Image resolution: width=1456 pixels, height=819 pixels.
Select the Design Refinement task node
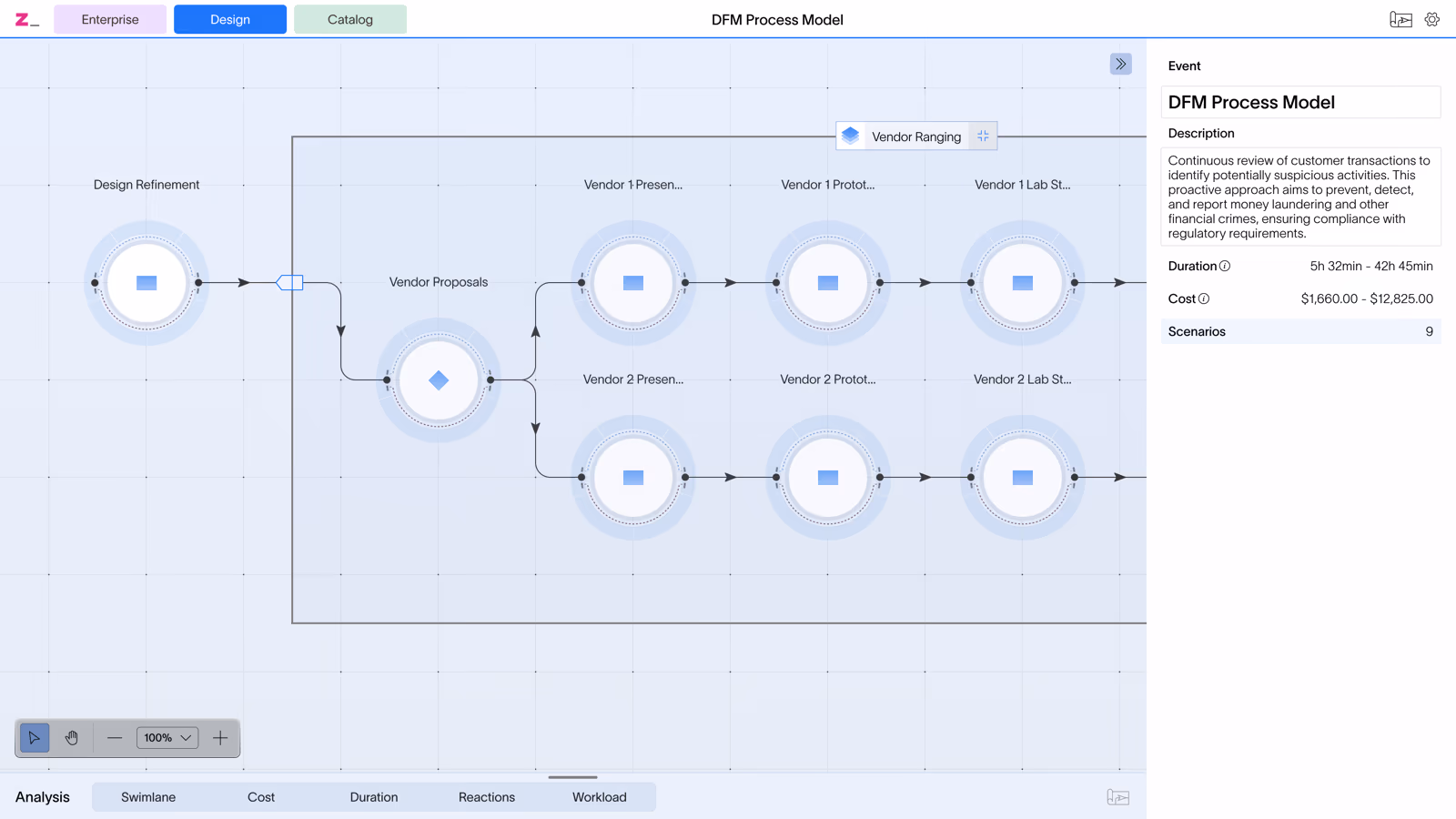(x=147, y=283)
